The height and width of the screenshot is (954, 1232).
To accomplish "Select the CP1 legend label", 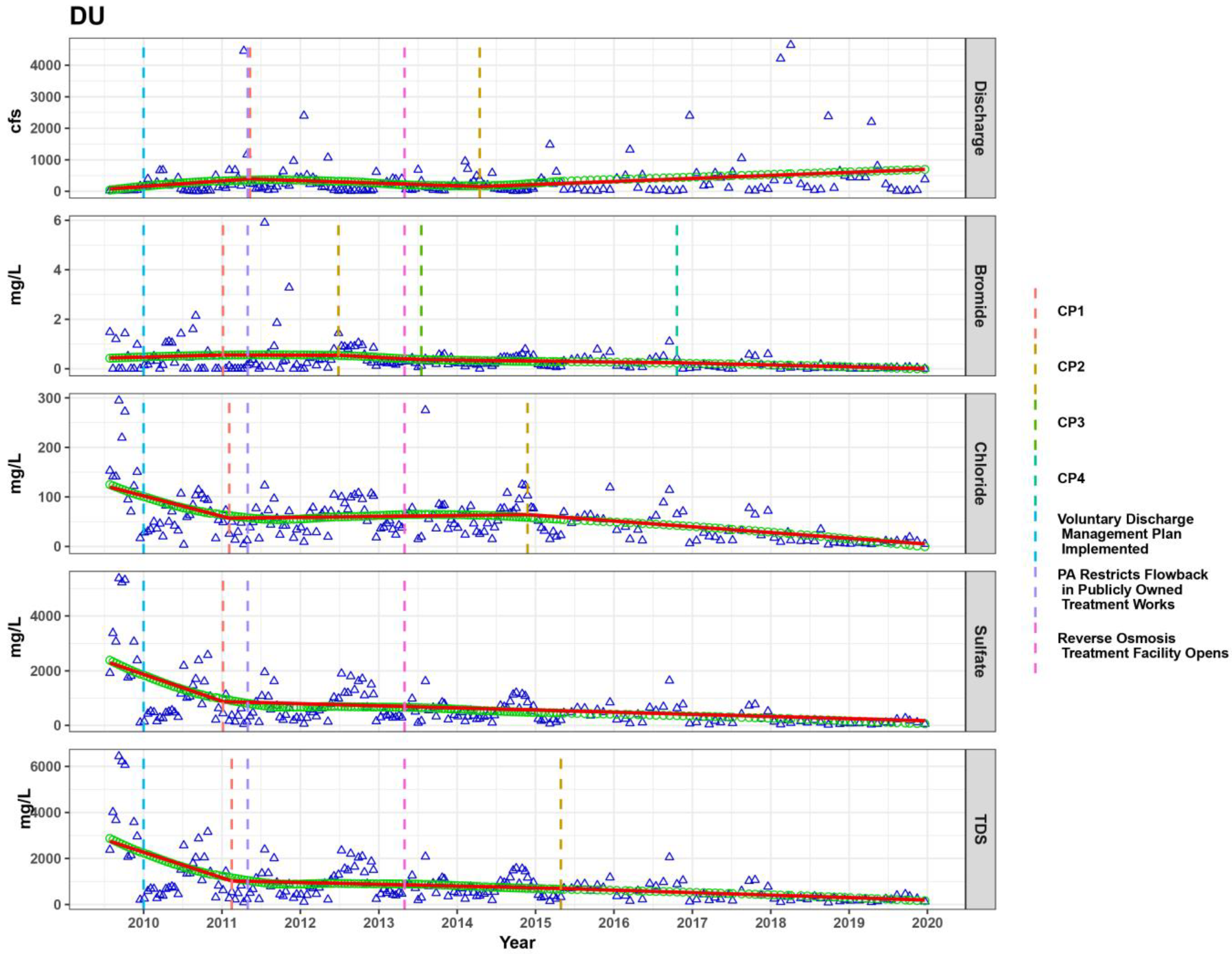I will (x=1070, y=311).
